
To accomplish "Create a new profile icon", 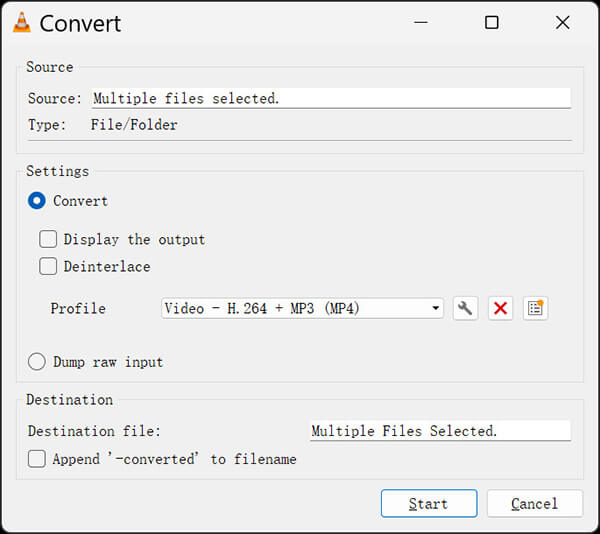I will pyautogui.click(x=536, y=308).
